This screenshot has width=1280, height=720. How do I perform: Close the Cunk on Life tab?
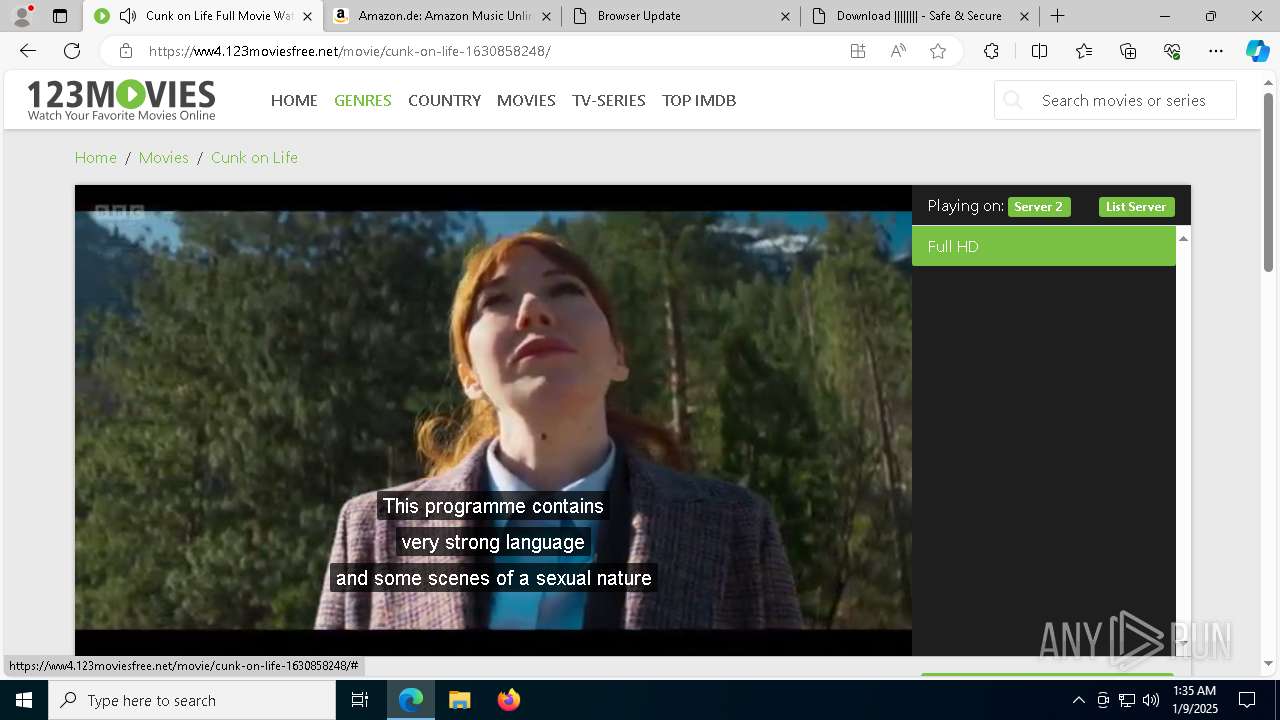(x=307, y=16)
